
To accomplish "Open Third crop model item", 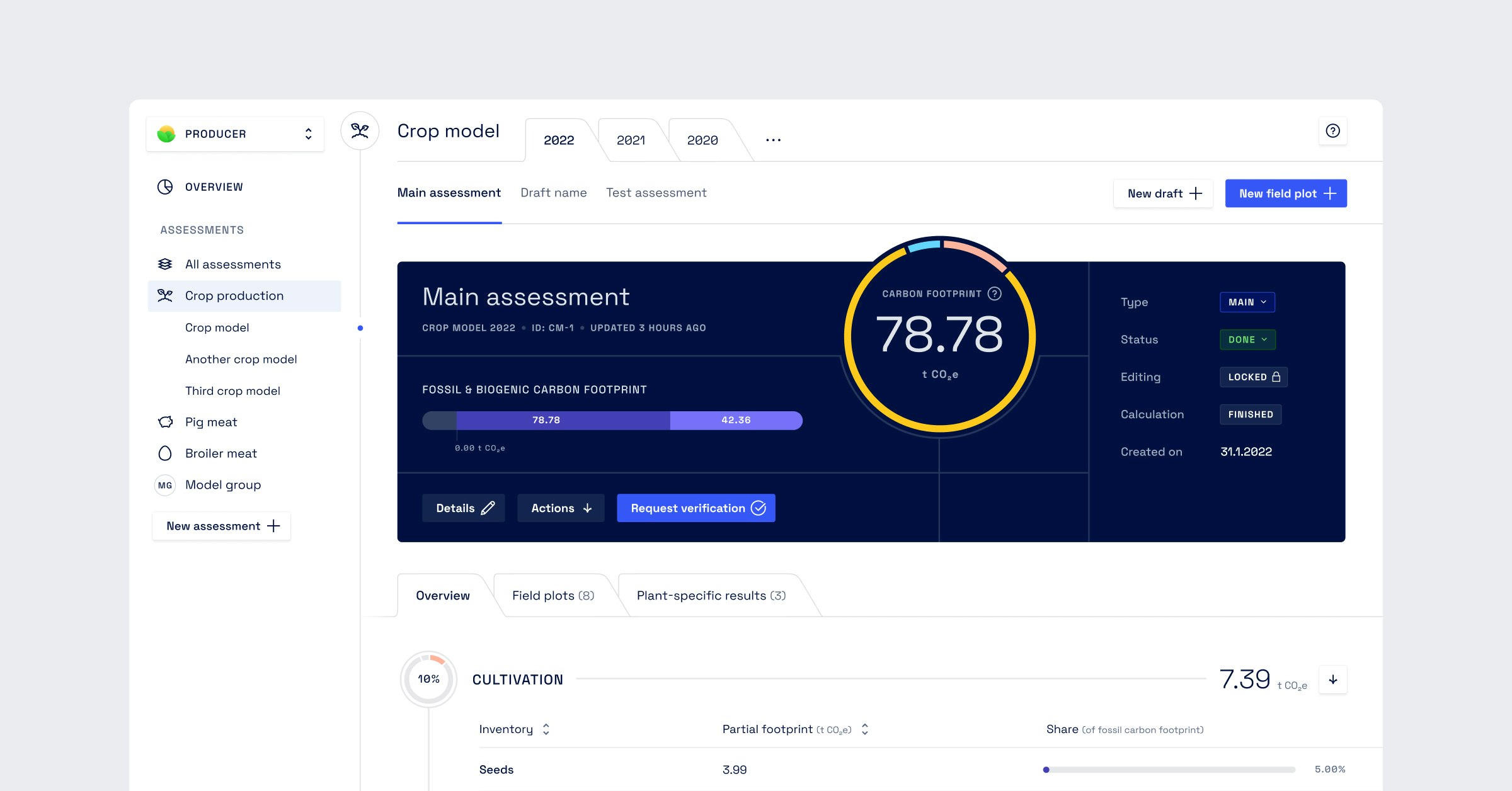I will pos(232,390).
